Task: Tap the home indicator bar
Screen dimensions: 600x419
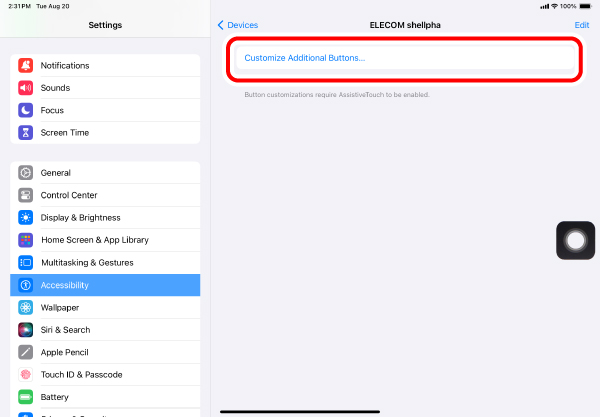Action: pos(300,412)
